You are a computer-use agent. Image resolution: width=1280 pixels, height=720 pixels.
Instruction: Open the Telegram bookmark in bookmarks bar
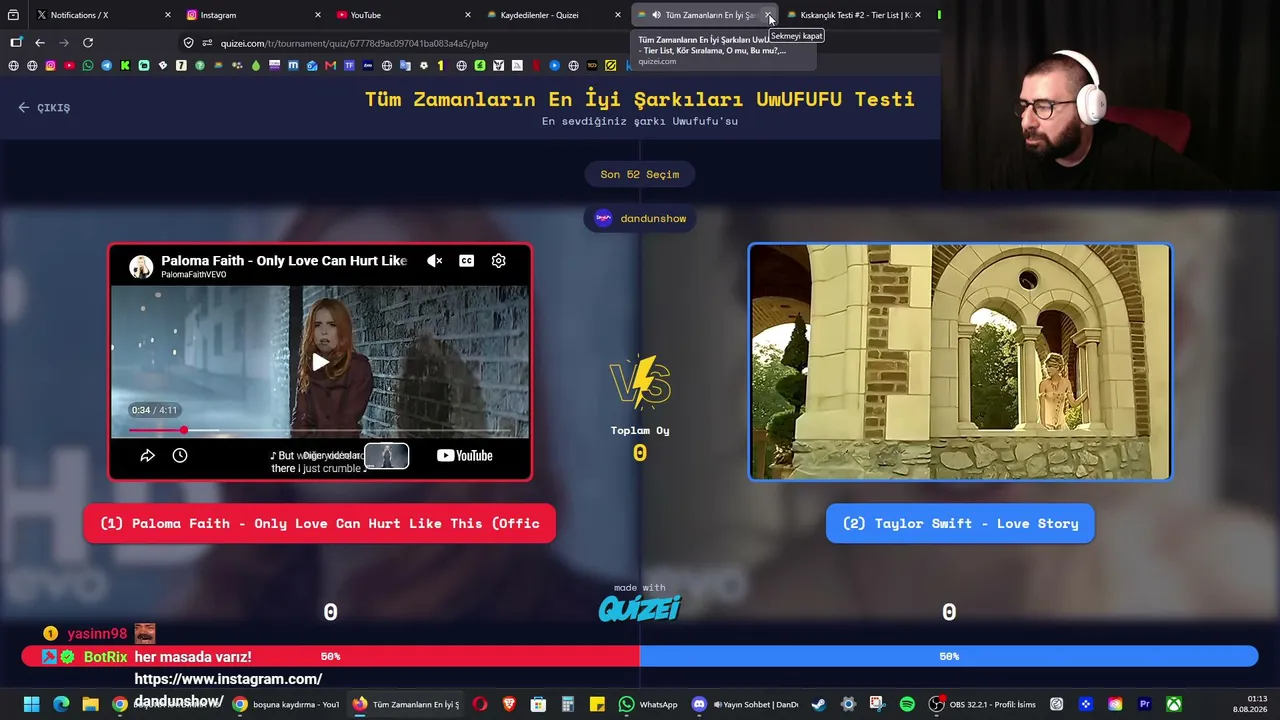click(x=106, y=66)
